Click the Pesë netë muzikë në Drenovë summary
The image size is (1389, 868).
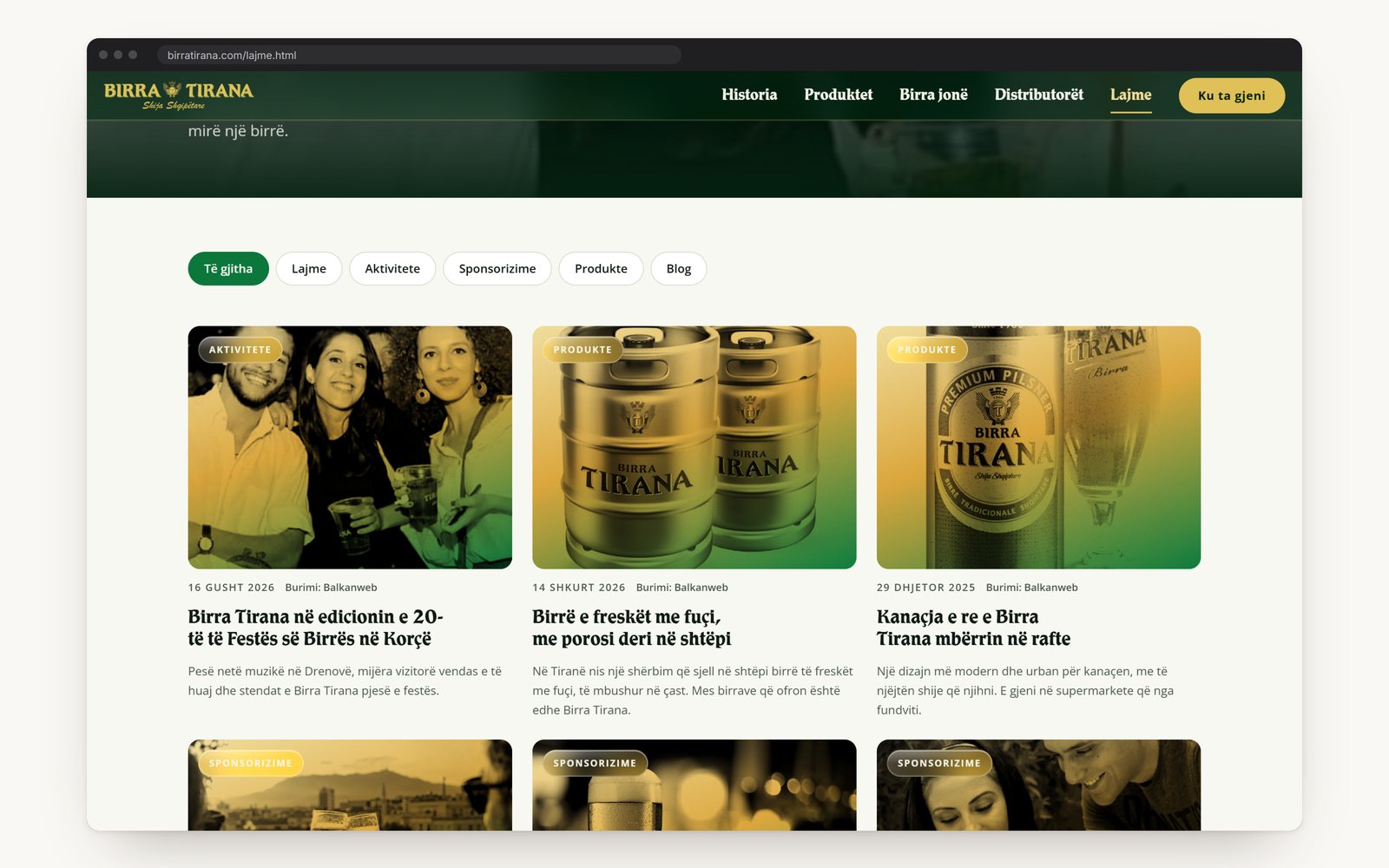[x=345, y=681]
